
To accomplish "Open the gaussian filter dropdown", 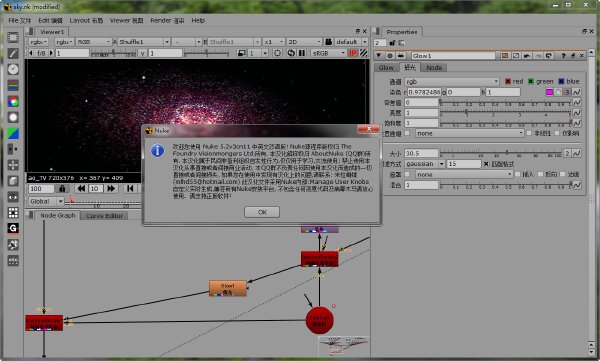I will coord(425,164).
